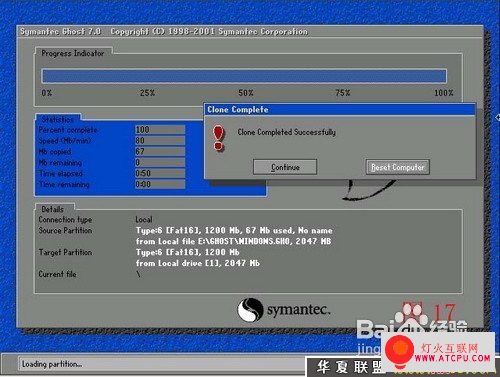Click the Clone Complete dialog title bar

340,109
